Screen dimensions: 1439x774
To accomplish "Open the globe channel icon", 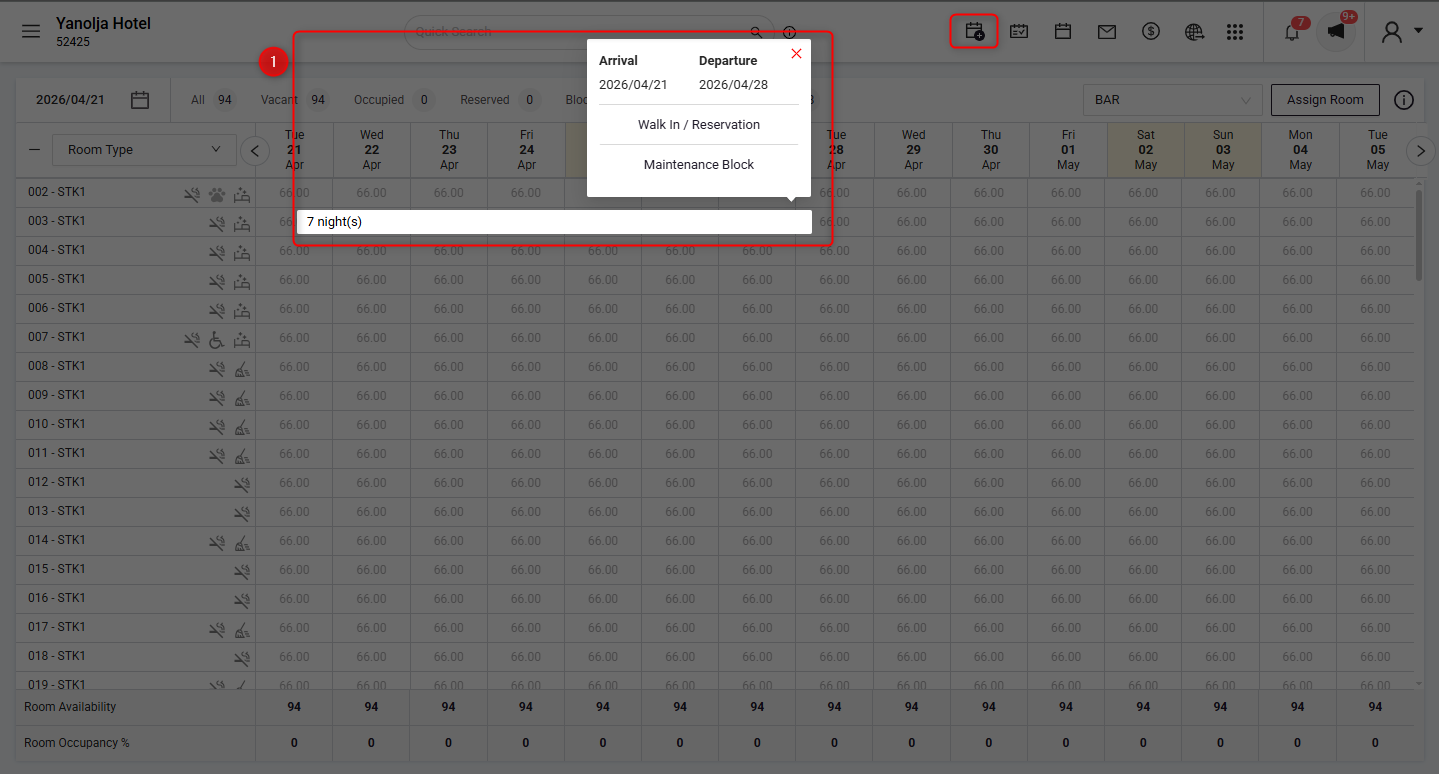I will click(x=1194, y=32).
